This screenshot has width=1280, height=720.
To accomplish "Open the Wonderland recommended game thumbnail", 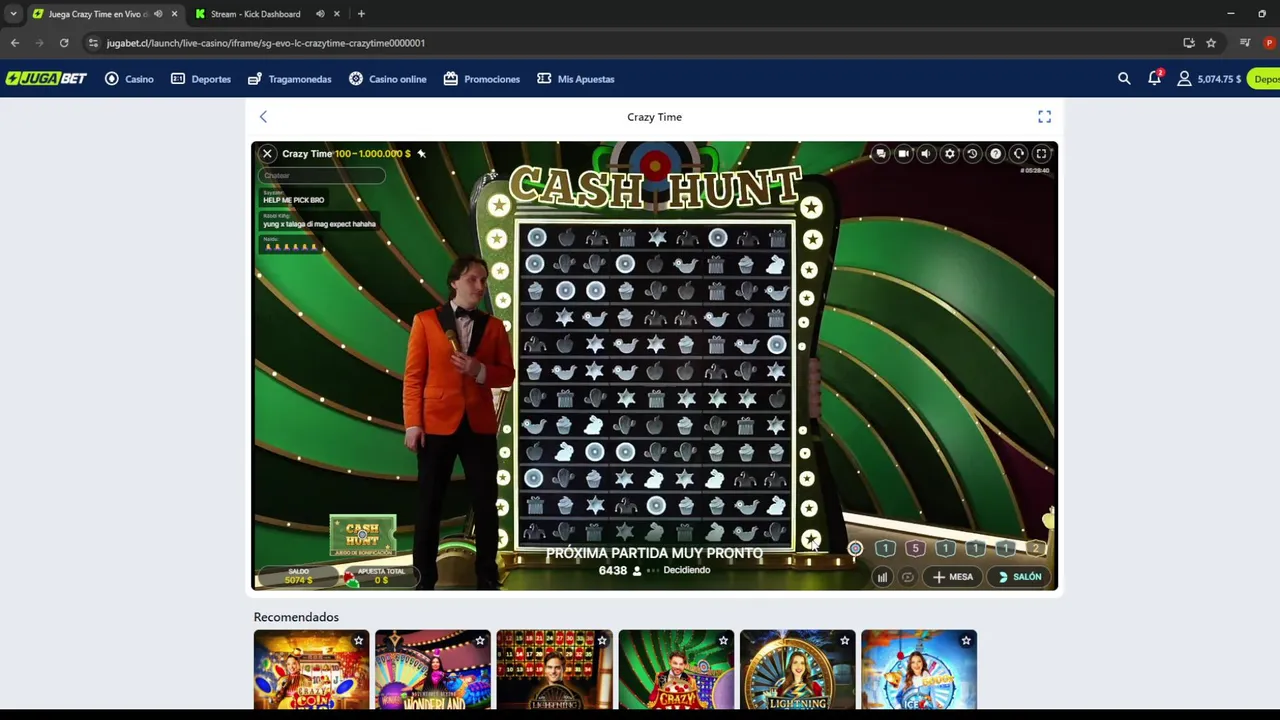I will 433,669.
